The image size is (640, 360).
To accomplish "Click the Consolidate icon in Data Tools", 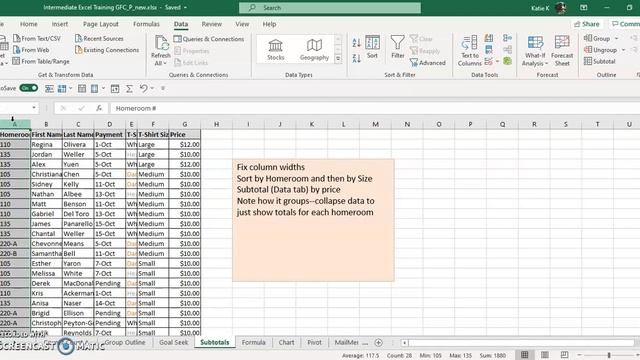I will (x=507, y=38).
